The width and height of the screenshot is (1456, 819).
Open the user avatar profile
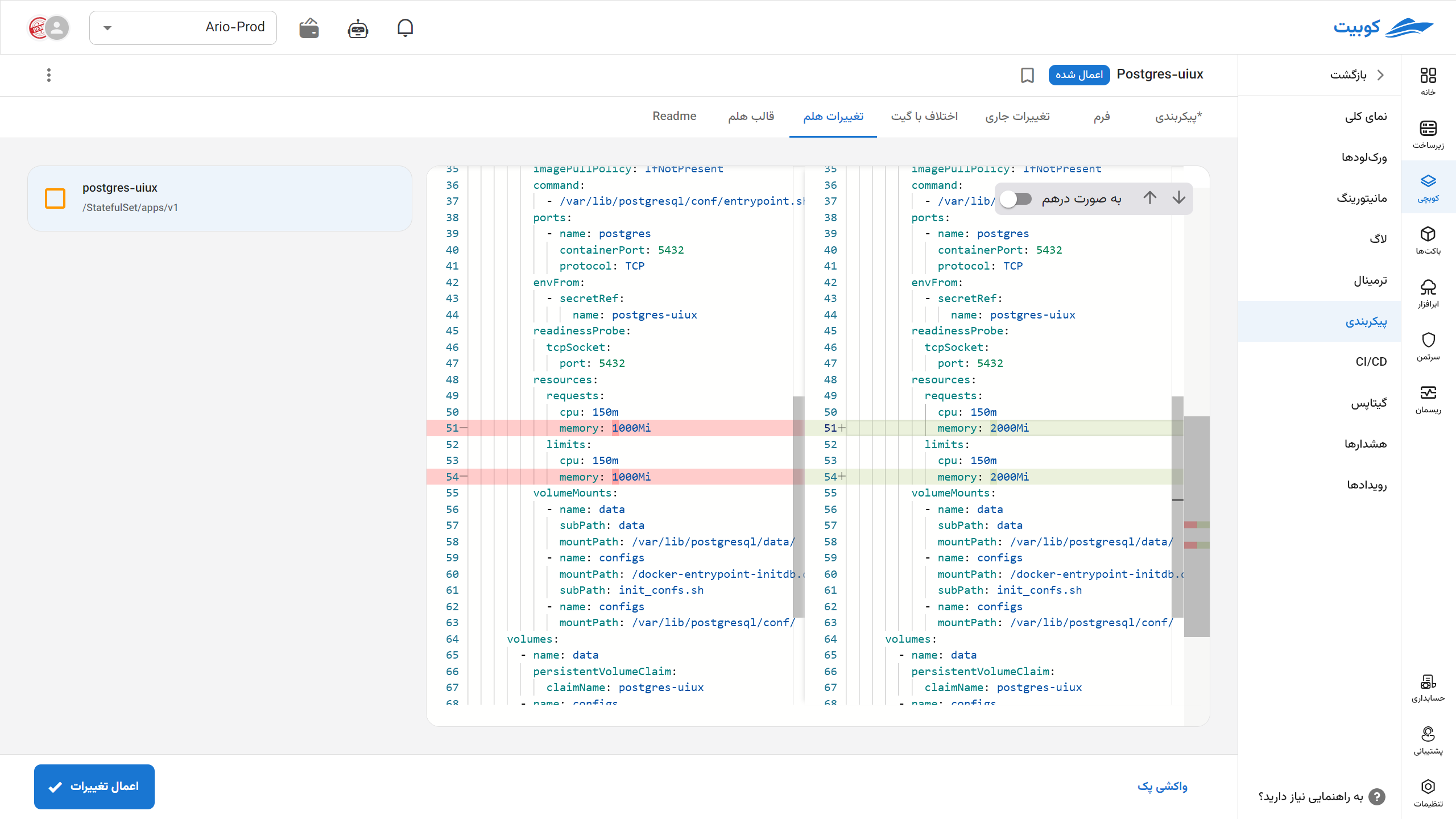(57, 27)
